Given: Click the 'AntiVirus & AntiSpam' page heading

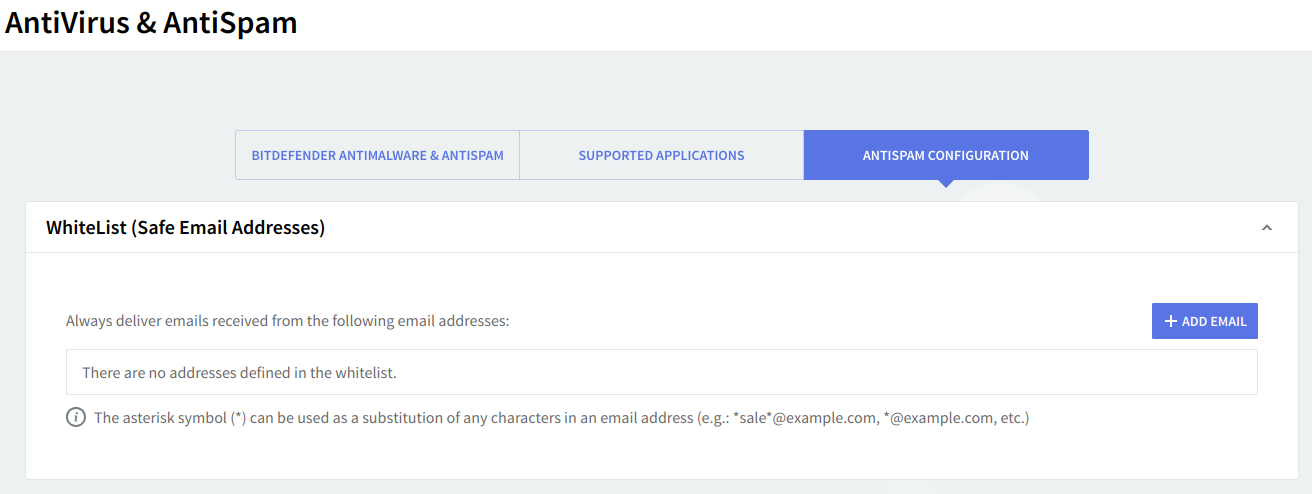Looking at the screenshot, I should (x=151, y=23).
